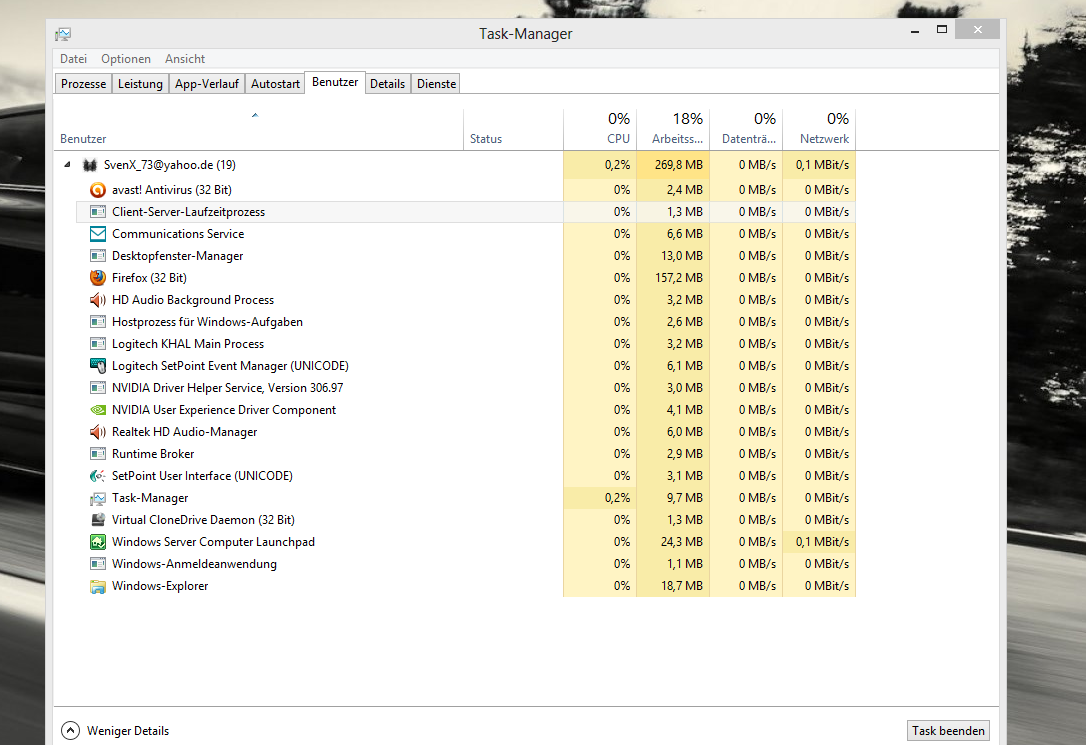This screenshot has height=745, width=1086.
Task: Sort by Datenträger column header
Action: [x=746, y=129]
